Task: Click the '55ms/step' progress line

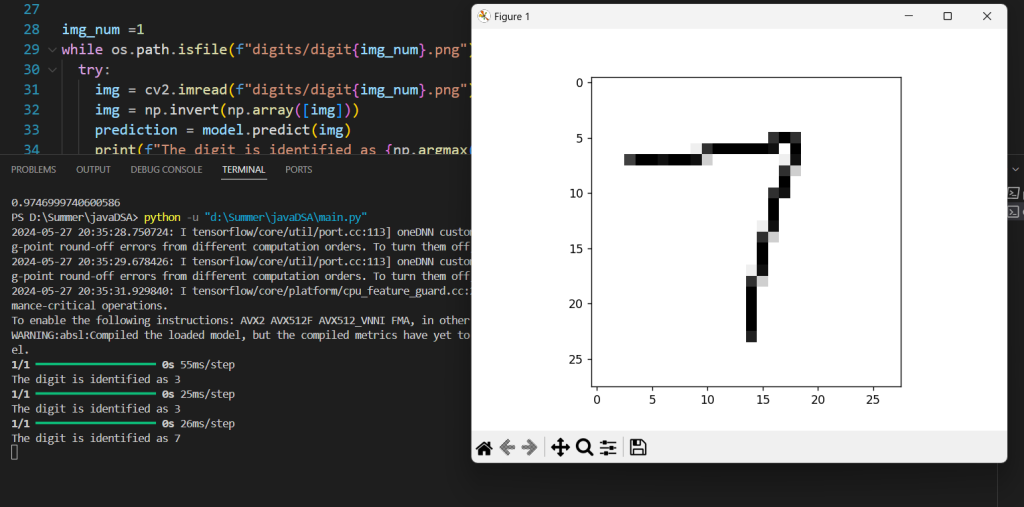Action: click(x=123, y=365)
